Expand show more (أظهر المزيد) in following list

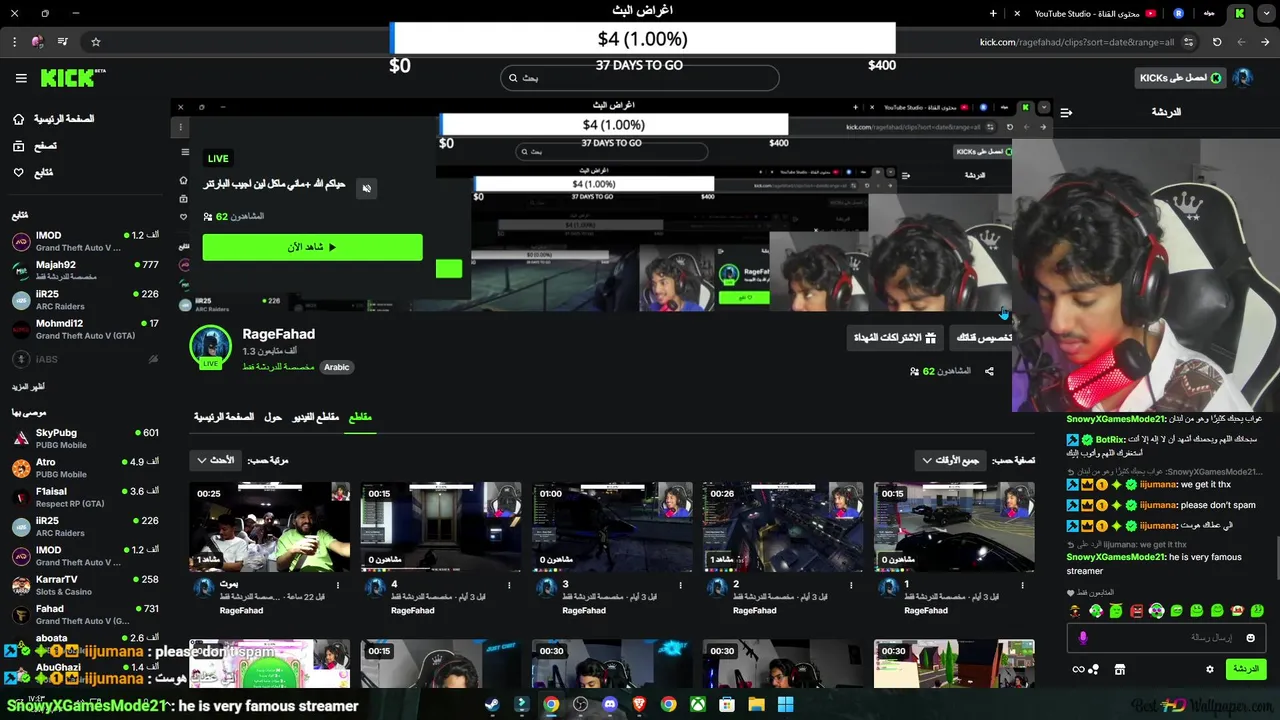pyautogui.click(x=28, y=386)
